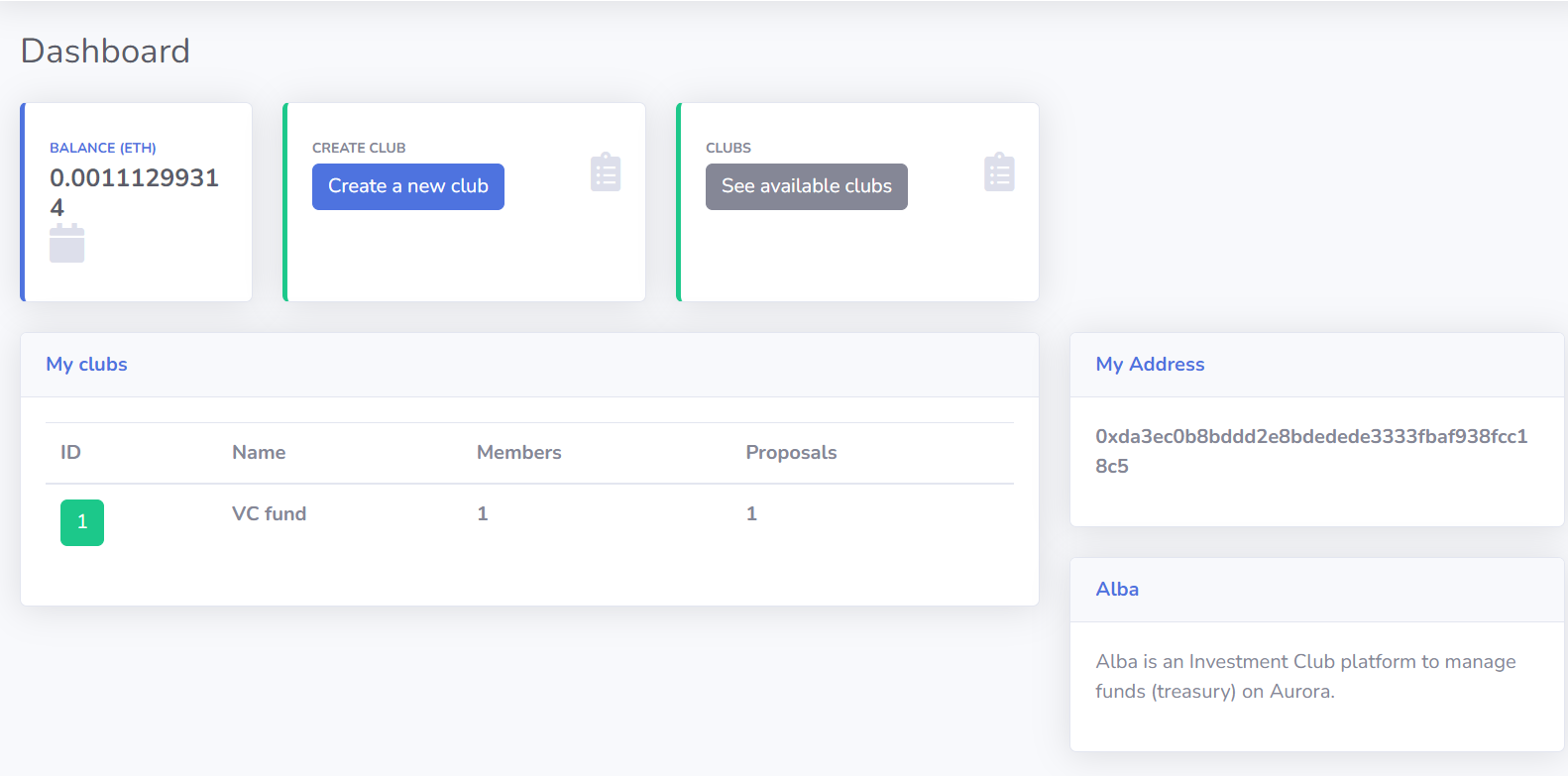Click the VC fund proposals count
1568x776 pixels.
(751, 513)
